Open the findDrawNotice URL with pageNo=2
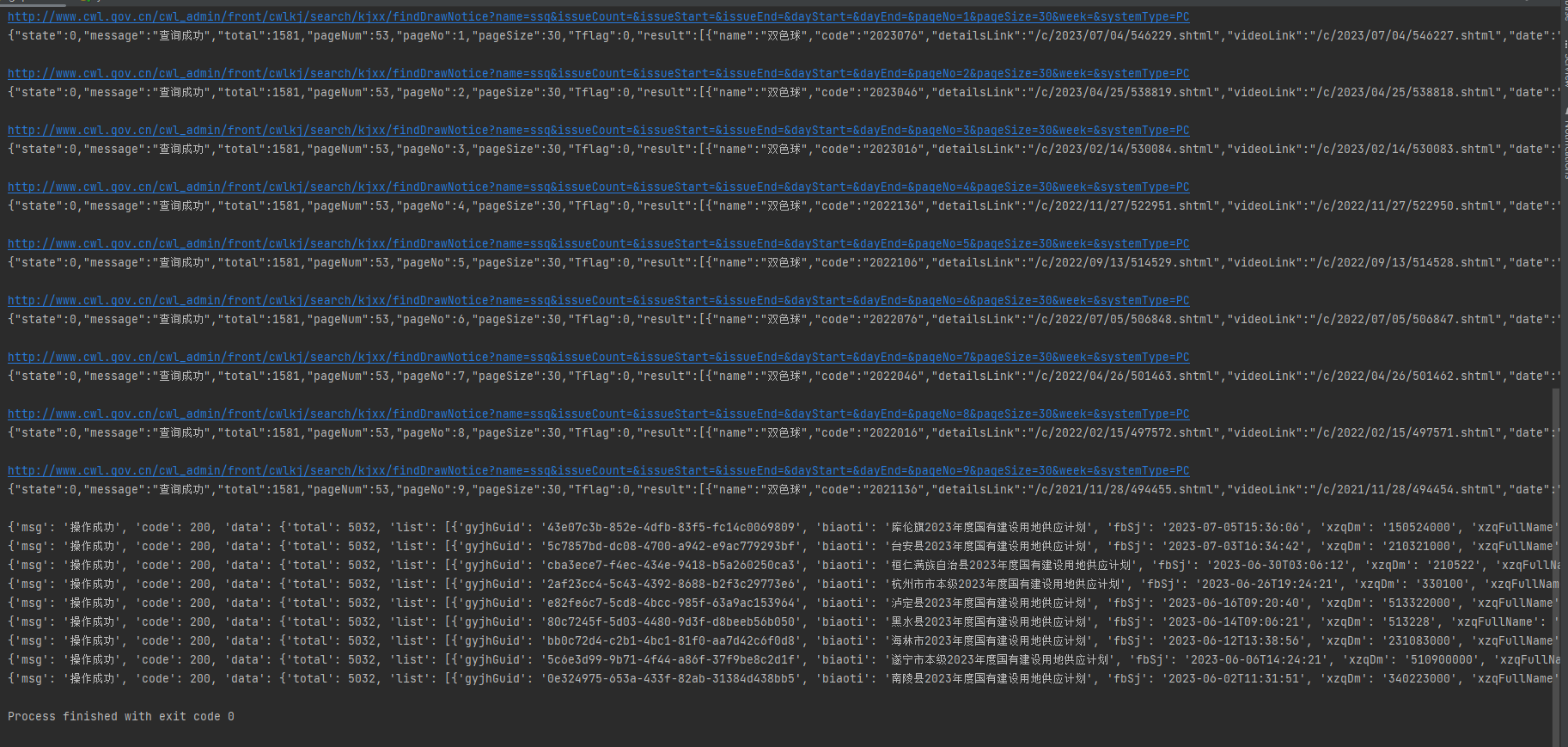The width and height of the screenshot is (1568, 747). (599, 74)
